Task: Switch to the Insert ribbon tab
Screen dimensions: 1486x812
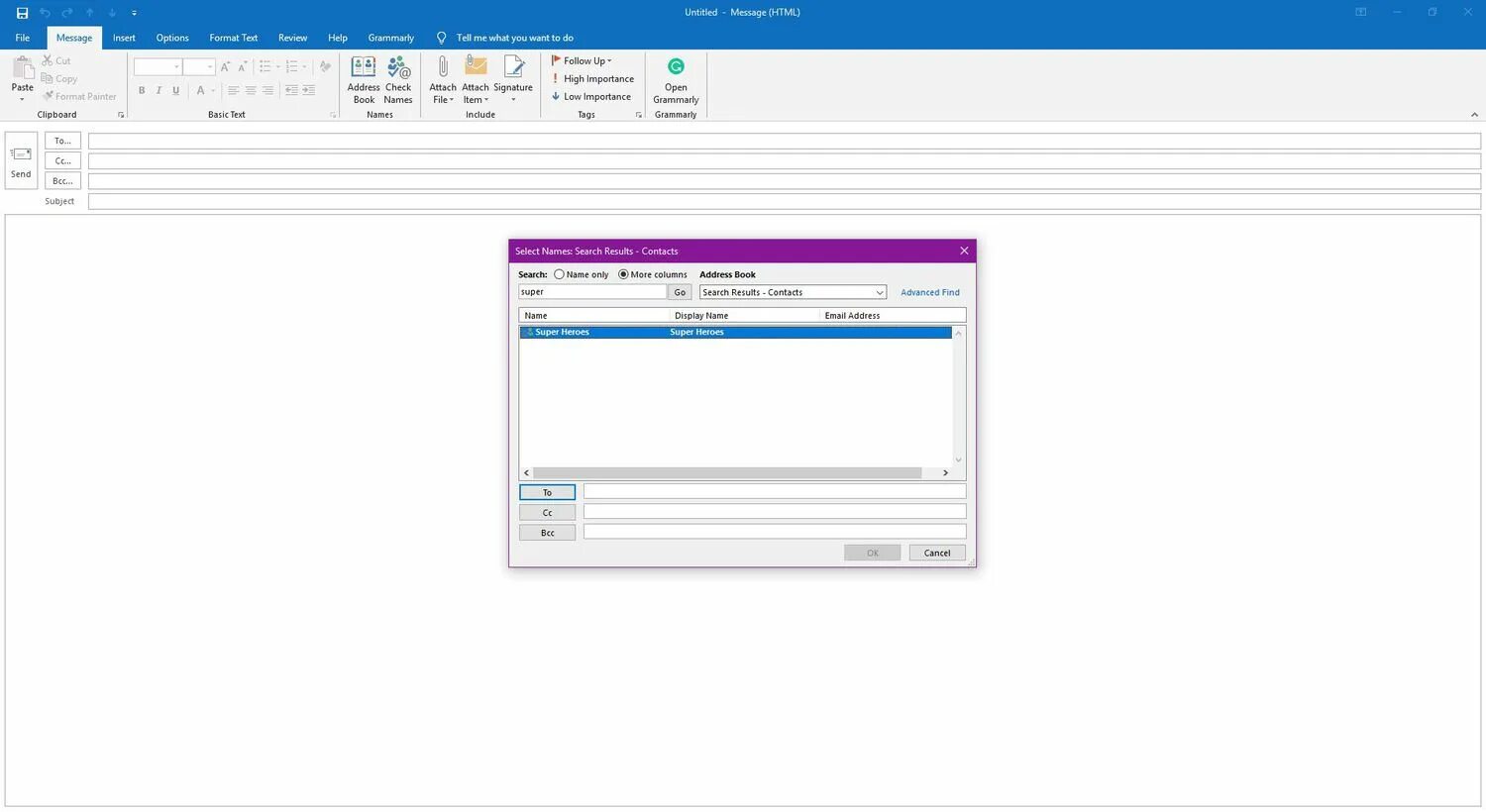Action: [x=124, y=38]
